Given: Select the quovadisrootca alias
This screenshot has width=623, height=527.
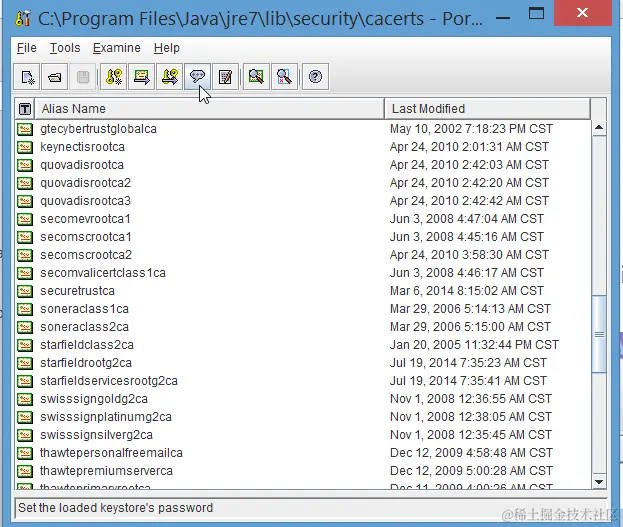Looking at the screenshot, I should pos(82,165).
